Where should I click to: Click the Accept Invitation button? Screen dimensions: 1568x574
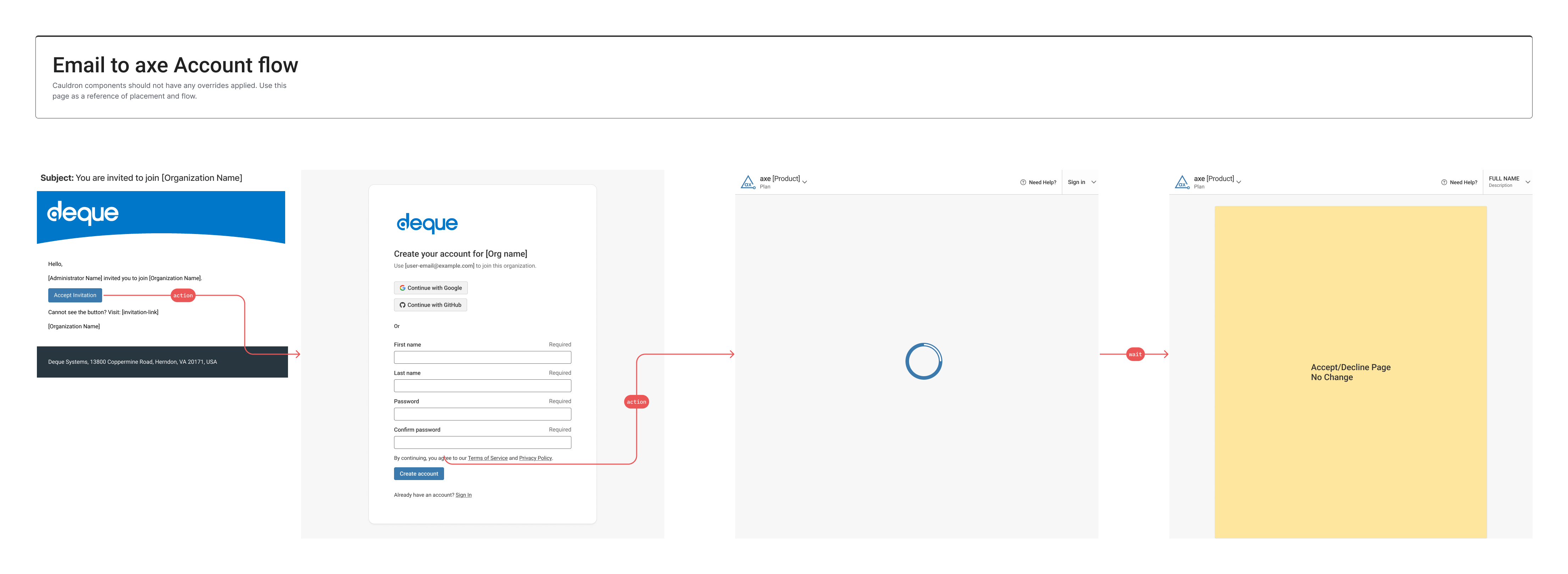(75, 295)
